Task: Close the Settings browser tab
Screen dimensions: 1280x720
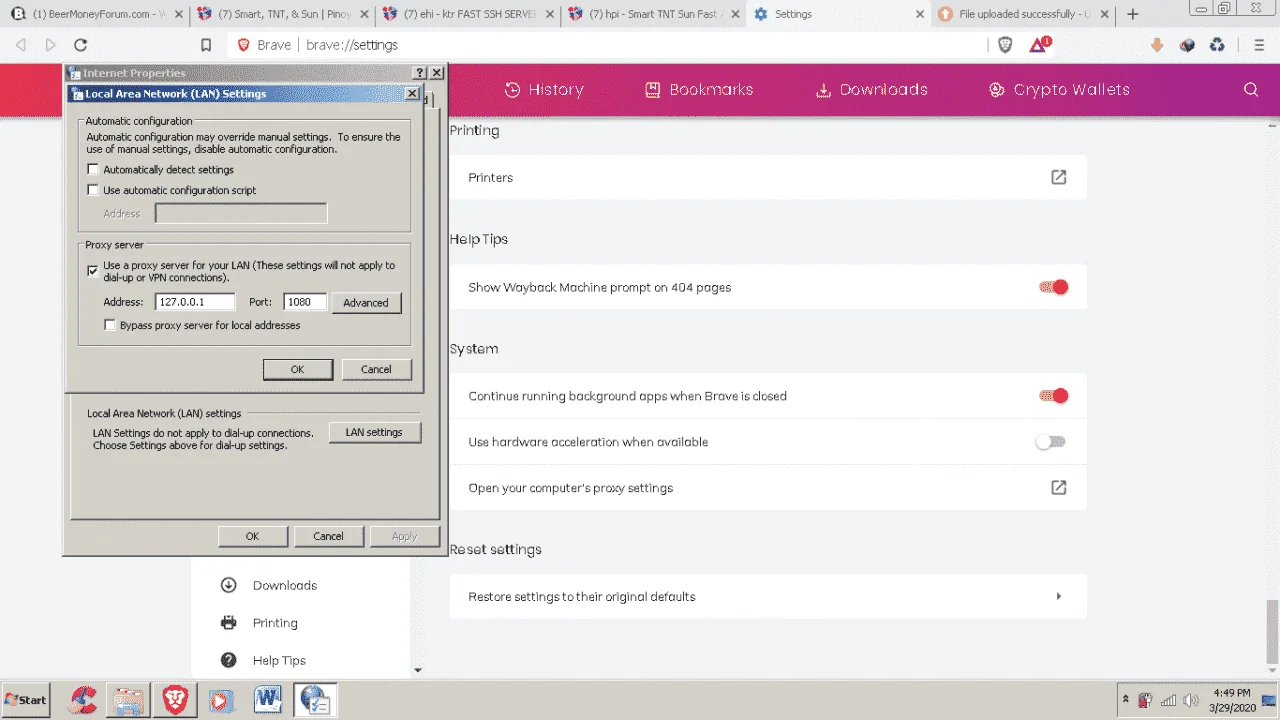Action: (x=918, y=14)
